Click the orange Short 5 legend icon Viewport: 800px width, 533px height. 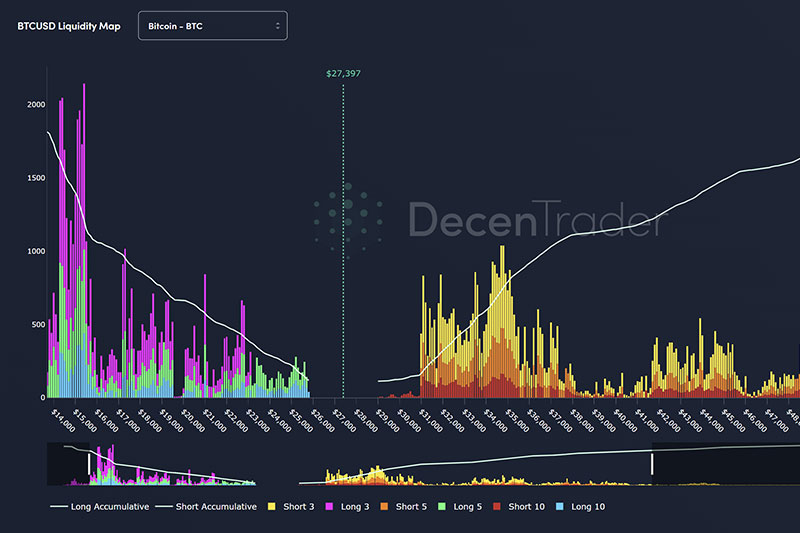coord(385,507)
